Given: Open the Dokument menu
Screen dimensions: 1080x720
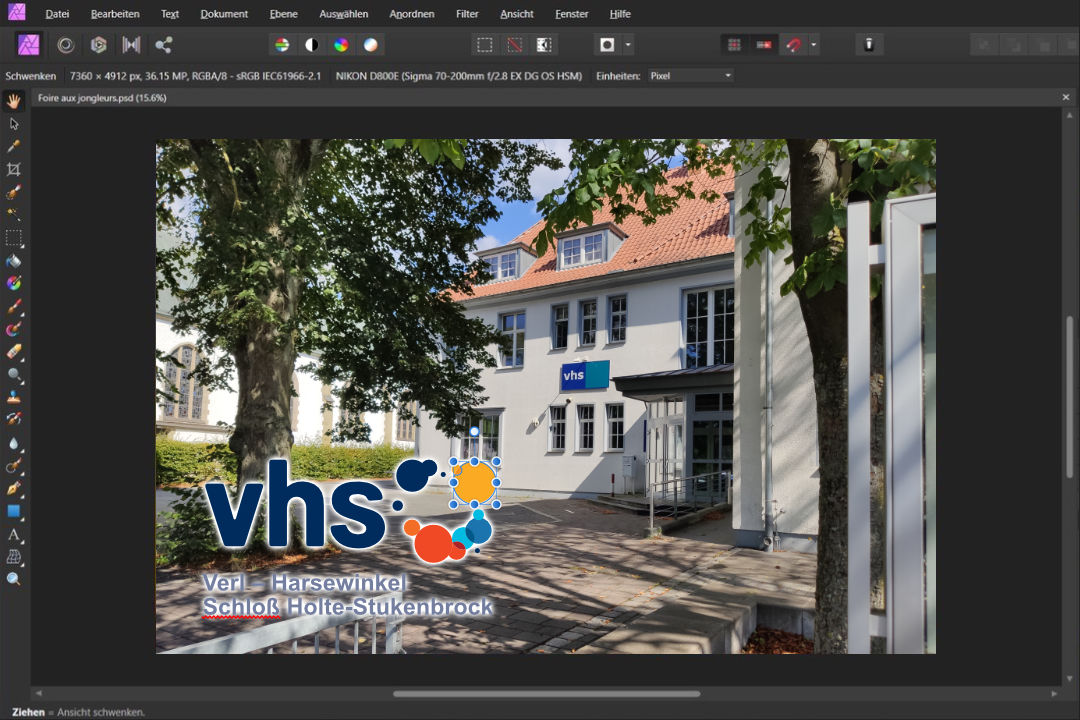Looking at the screenshot, I should 224,14.
